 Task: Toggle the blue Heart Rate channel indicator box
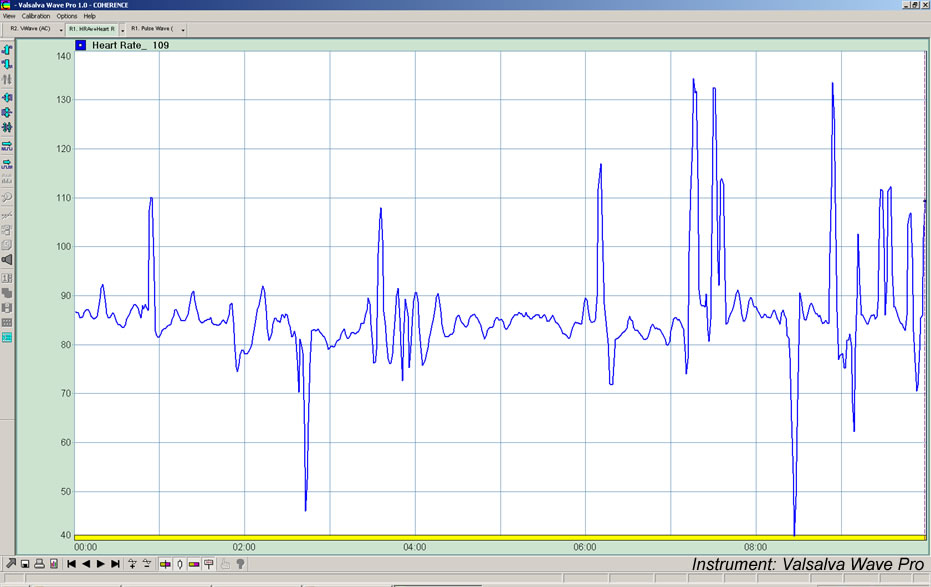(80, 45)
